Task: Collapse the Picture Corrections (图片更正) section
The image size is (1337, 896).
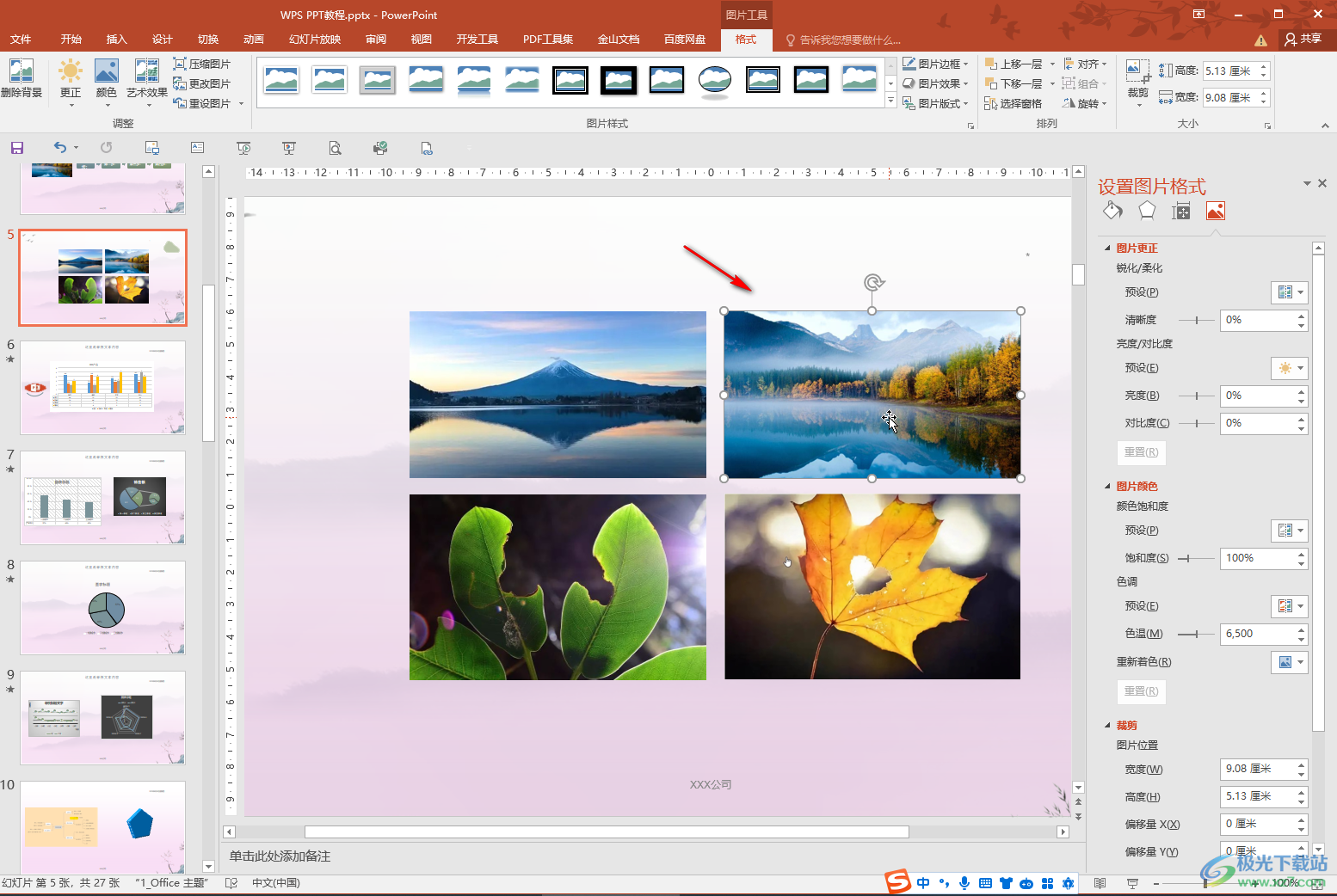Action: 1108,248
